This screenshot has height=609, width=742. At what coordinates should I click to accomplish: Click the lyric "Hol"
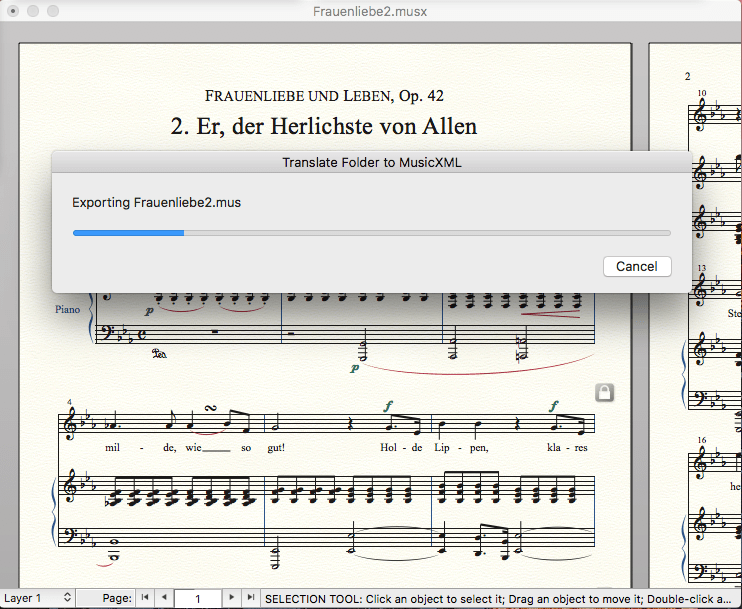tap(388, 448)
